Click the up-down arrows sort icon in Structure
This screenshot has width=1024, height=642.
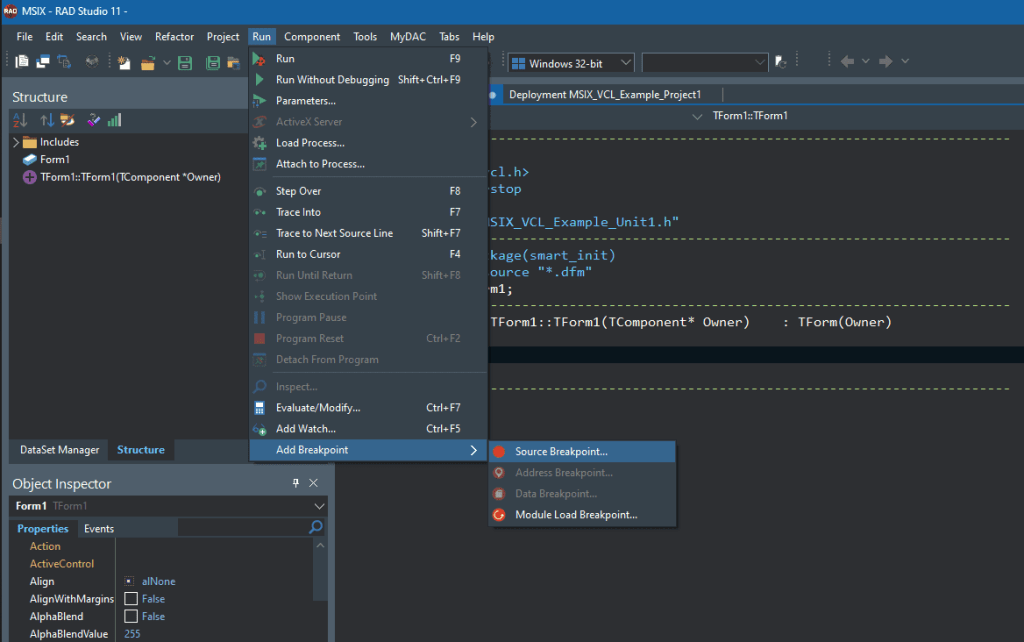click(x=46, y=120)
